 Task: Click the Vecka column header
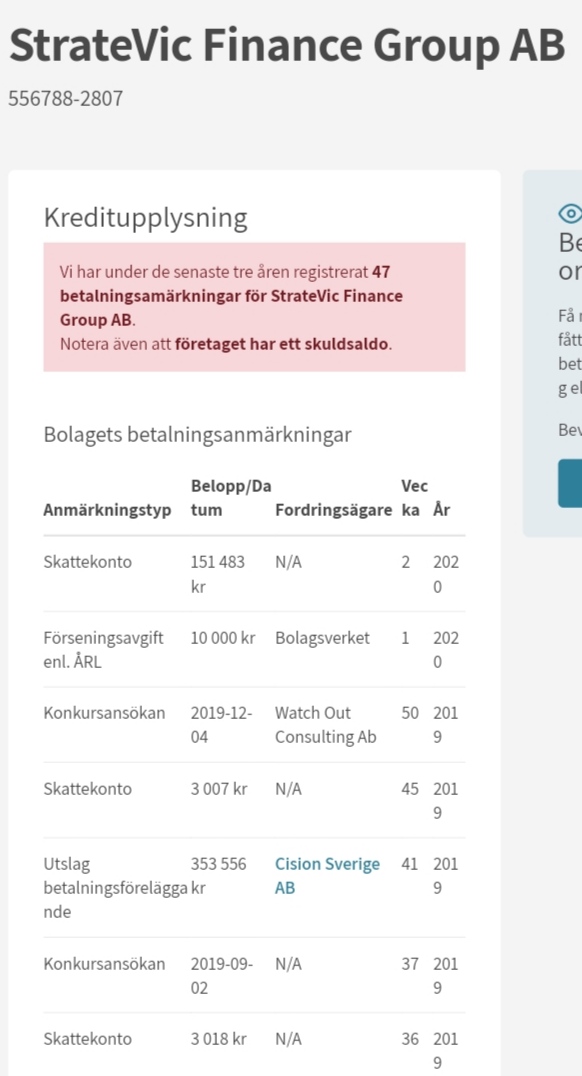415,498
